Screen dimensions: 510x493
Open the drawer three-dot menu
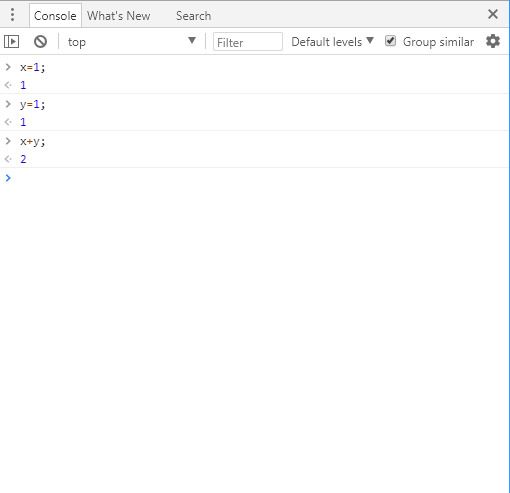[12, 15]
